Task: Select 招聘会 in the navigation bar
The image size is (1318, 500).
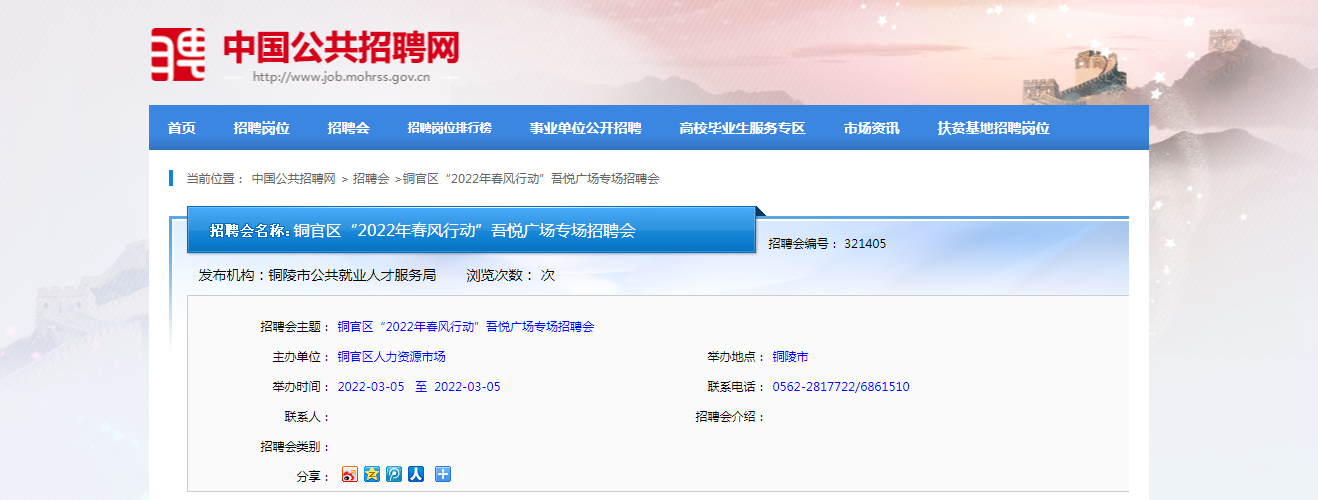Action: tap(348, 128)
